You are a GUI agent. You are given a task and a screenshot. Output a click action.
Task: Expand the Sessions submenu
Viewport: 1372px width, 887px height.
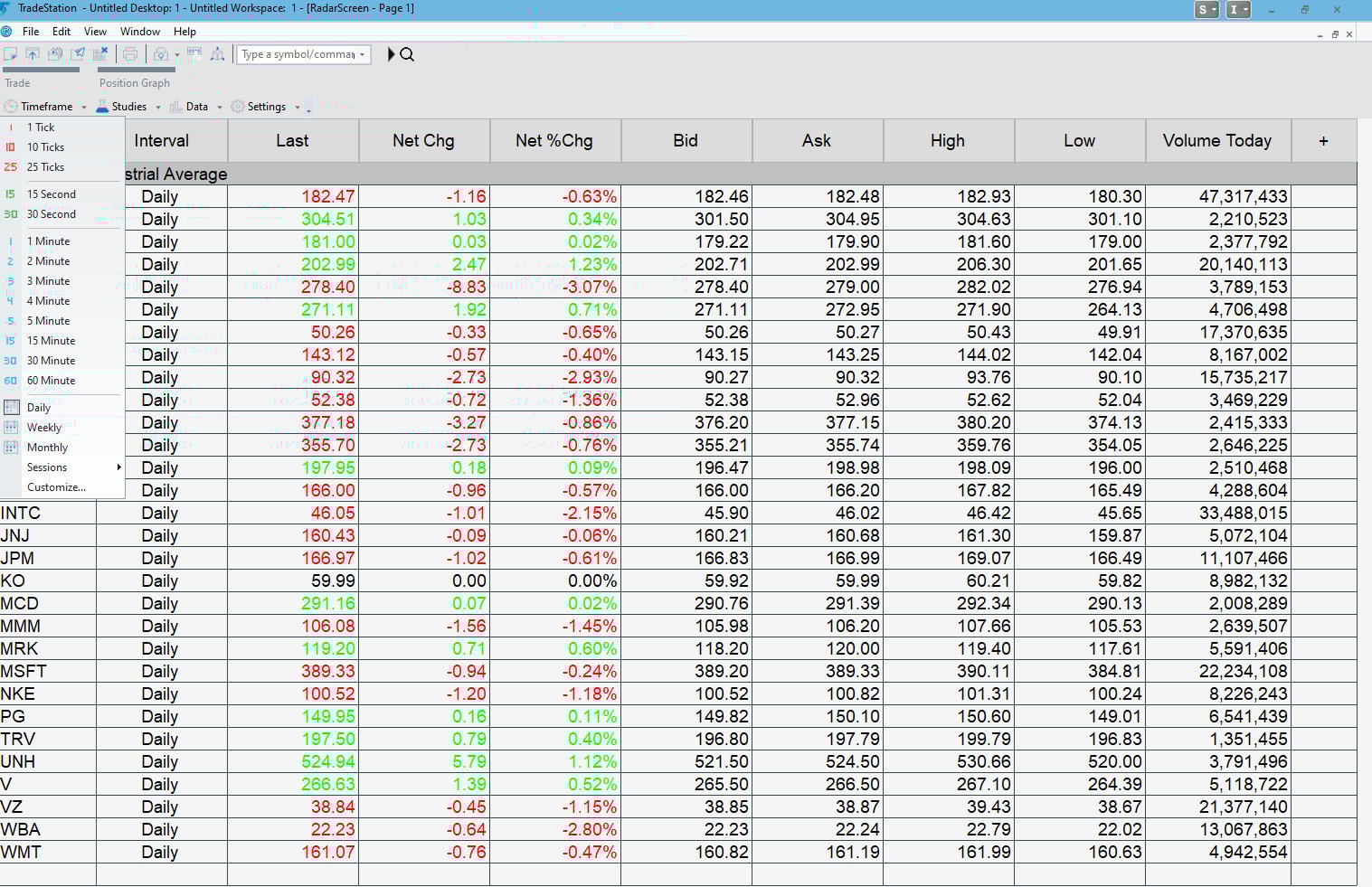(61, 467)
